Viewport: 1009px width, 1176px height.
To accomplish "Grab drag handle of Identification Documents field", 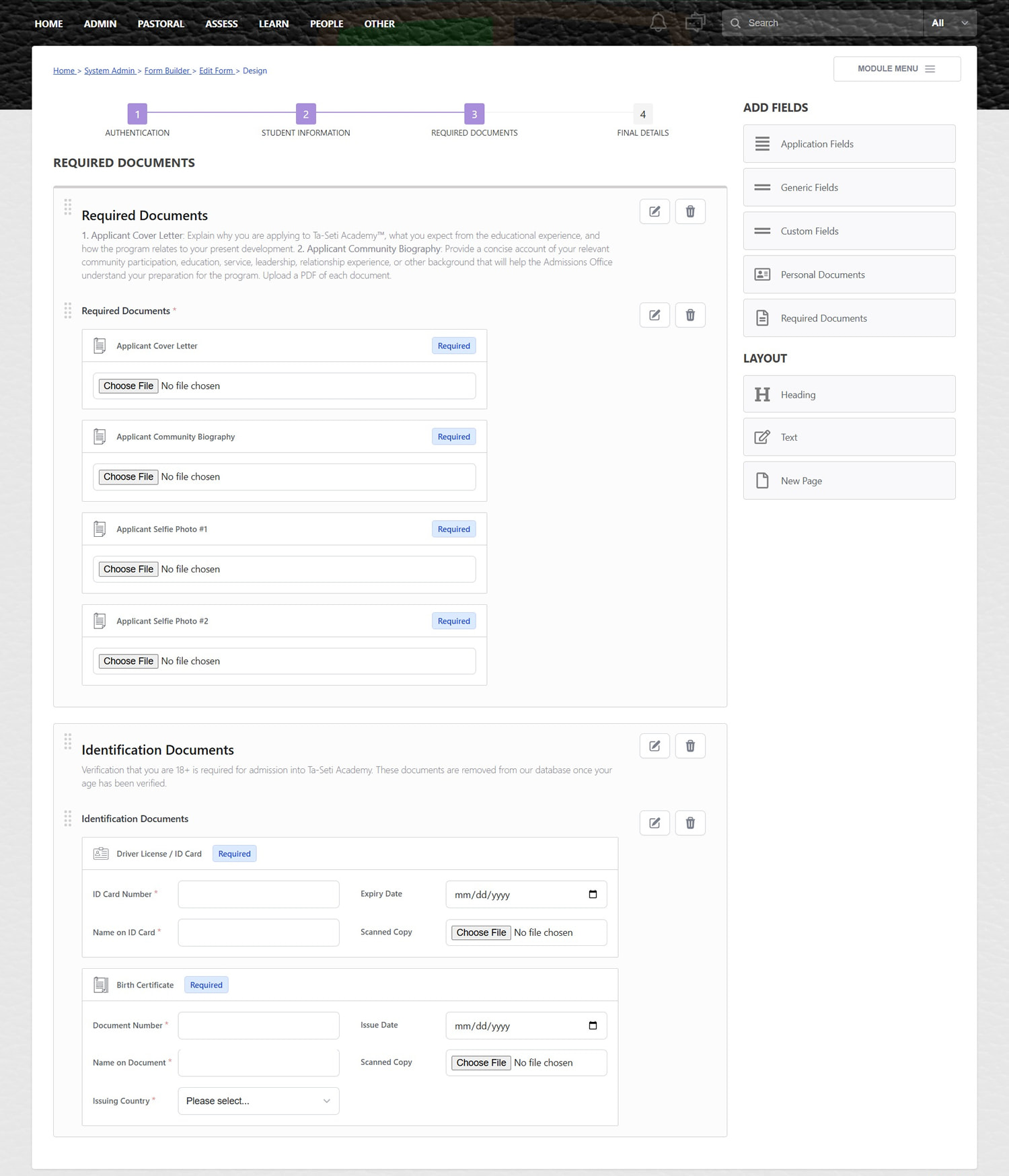I will pyautogui.click(x=67, y=818).
